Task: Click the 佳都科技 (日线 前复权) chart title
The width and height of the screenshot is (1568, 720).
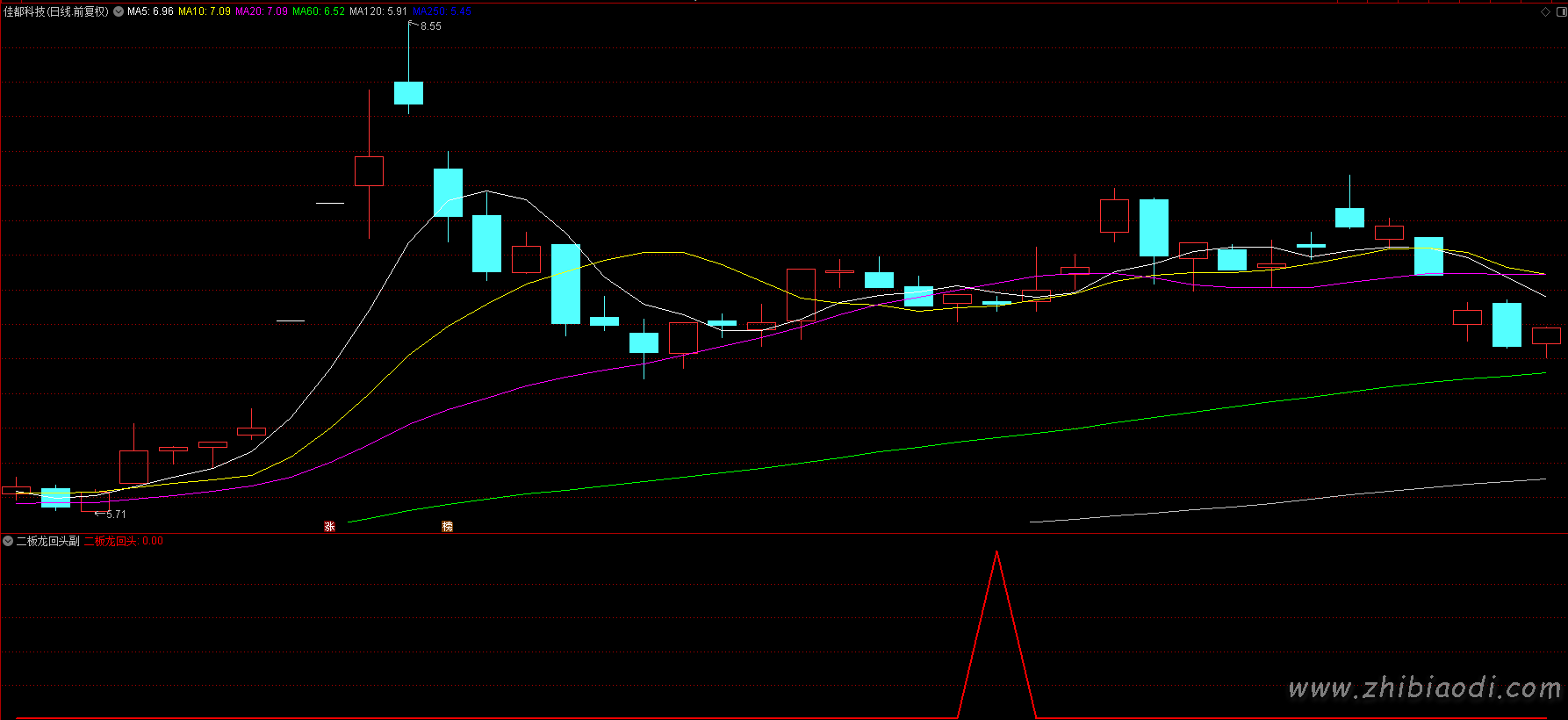Action: (56, 11)
